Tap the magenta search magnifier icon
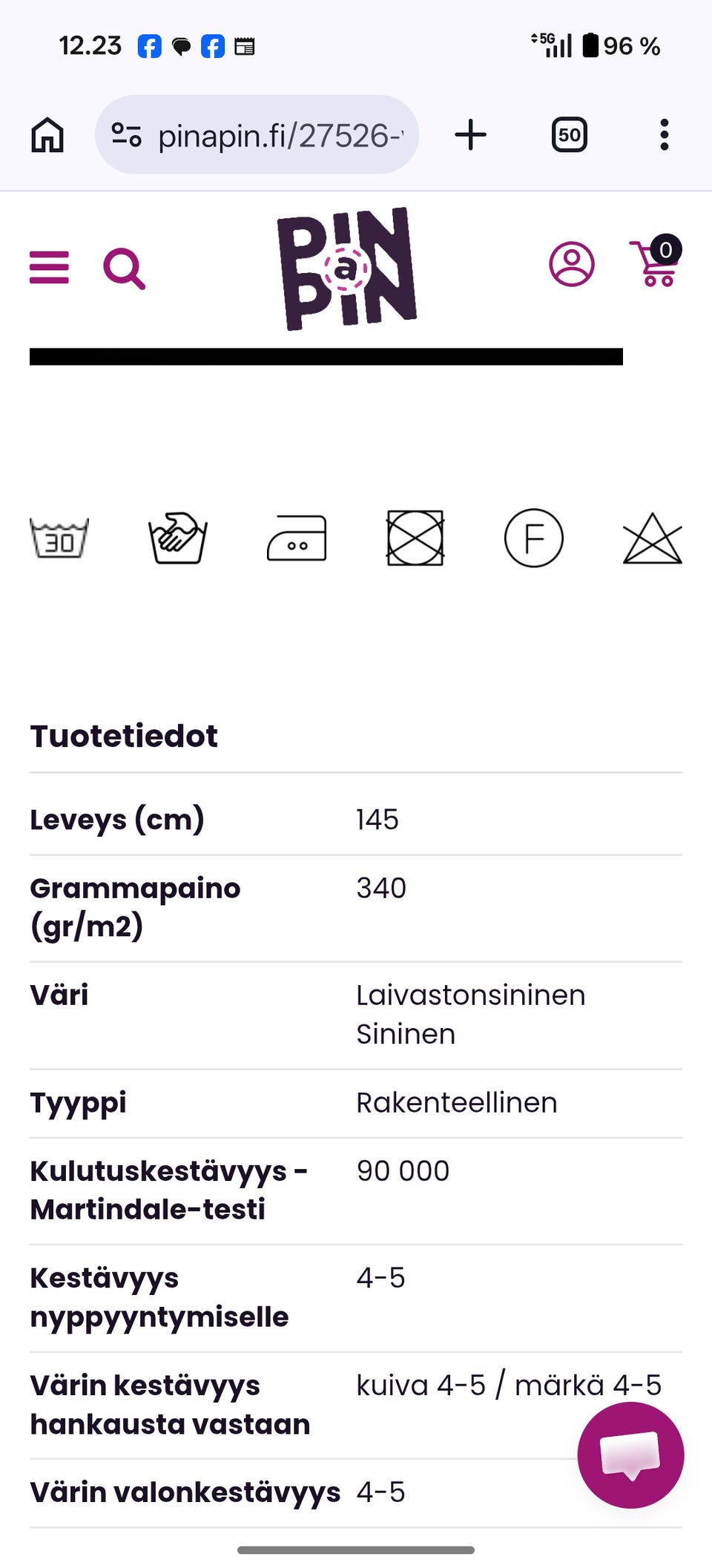 coord(124,268)
